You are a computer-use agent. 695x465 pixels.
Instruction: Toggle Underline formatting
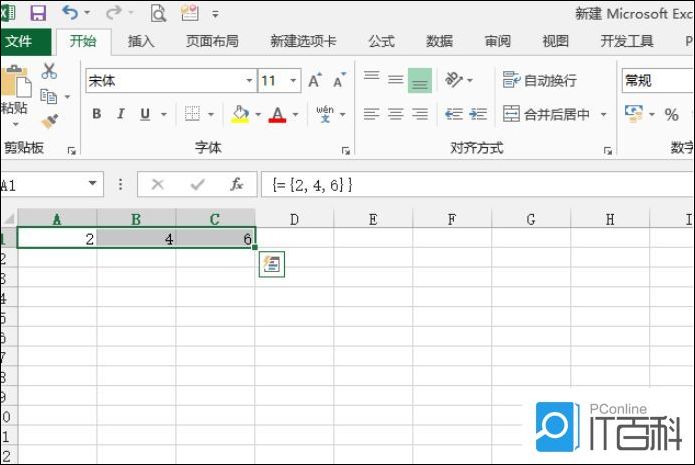[145, 114]
